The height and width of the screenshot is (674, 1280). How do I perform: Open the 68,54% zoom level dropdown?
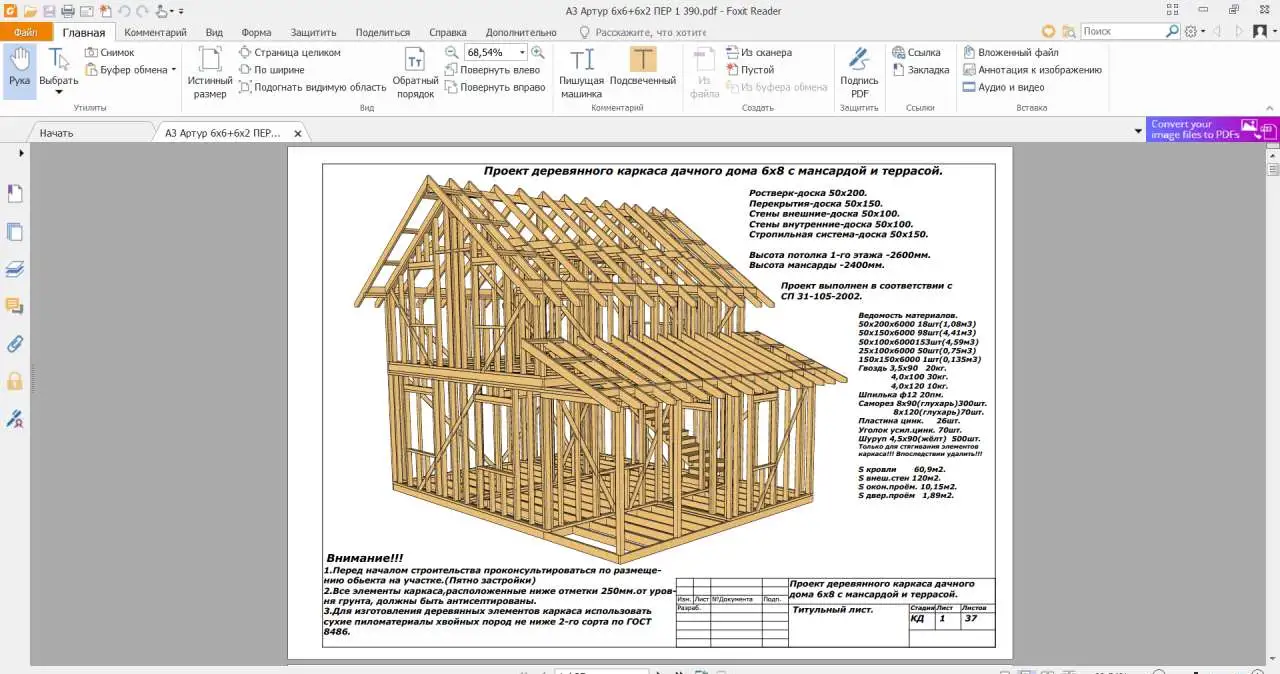[522, 52]
